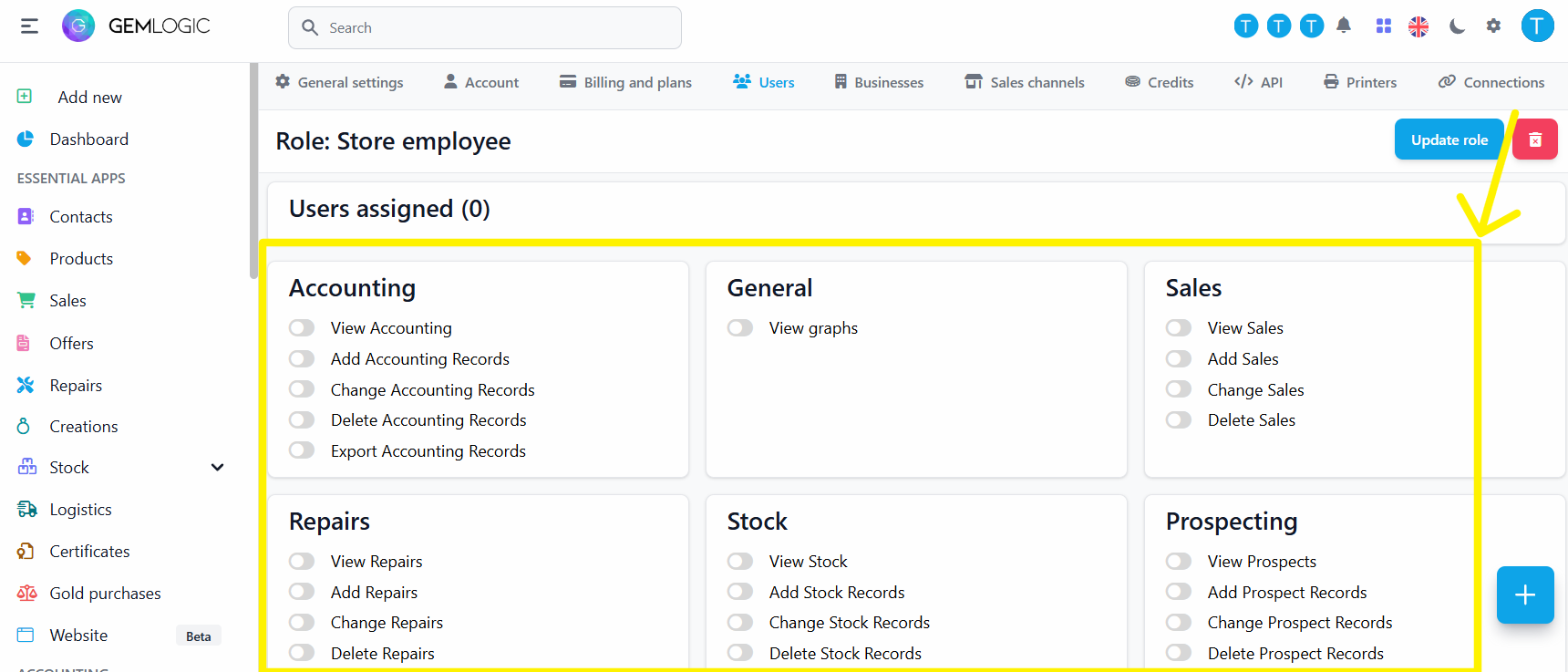Open General settings tab
This screenshot has width=1568, height=672.
339,82
